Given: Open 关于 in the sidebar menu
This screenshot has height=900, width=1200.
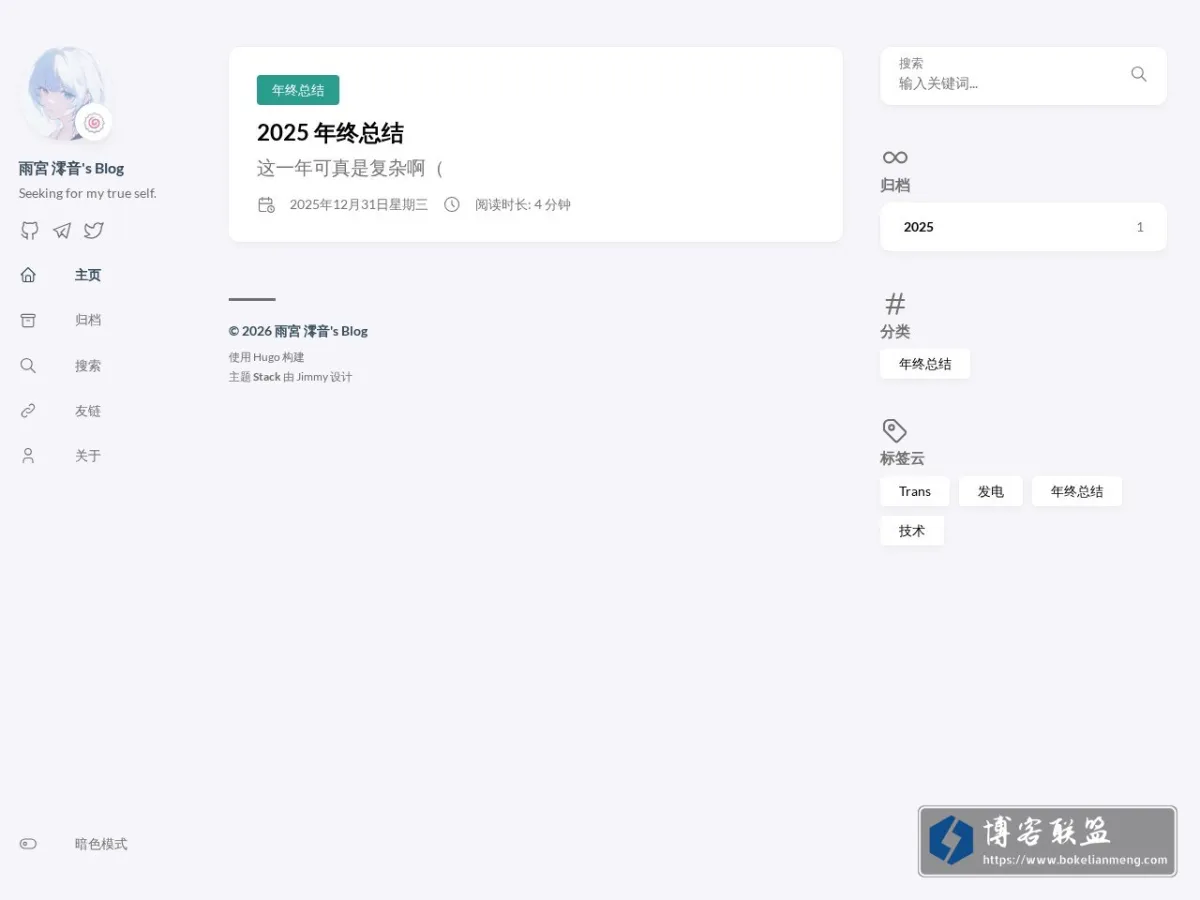Looking at the screenshot, I should [88, 456].
